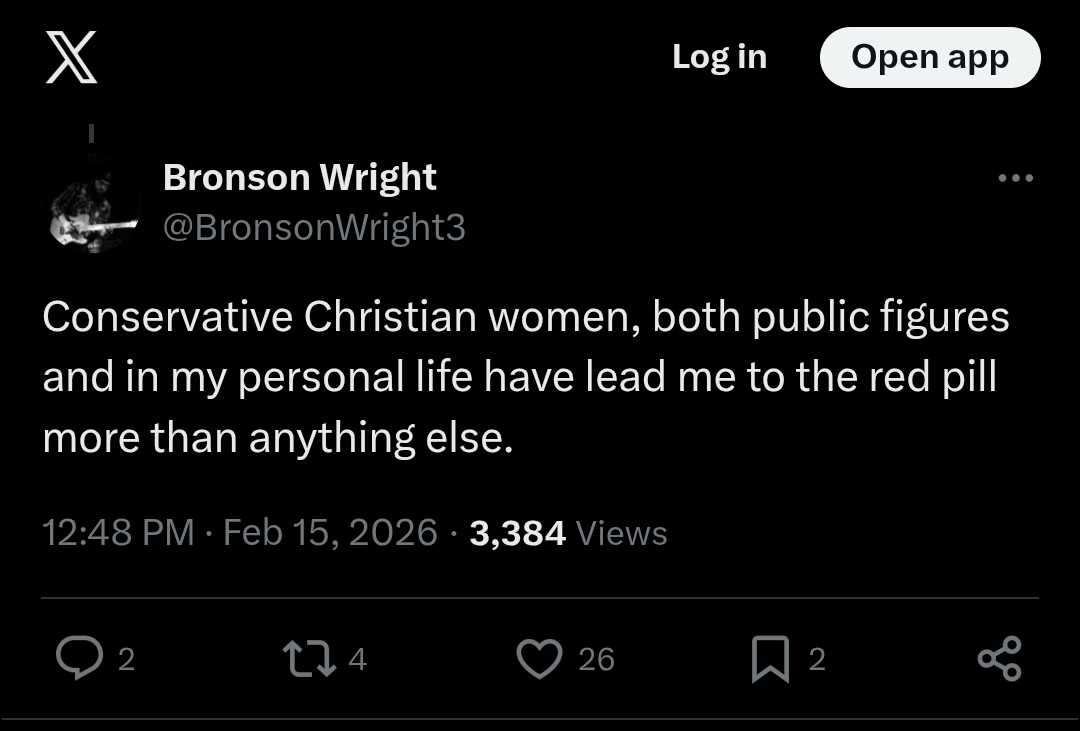The height and width of the screenshot is (731, 1080).
Task: Click the Bronson Wright display name
Action: coord(300,178)
